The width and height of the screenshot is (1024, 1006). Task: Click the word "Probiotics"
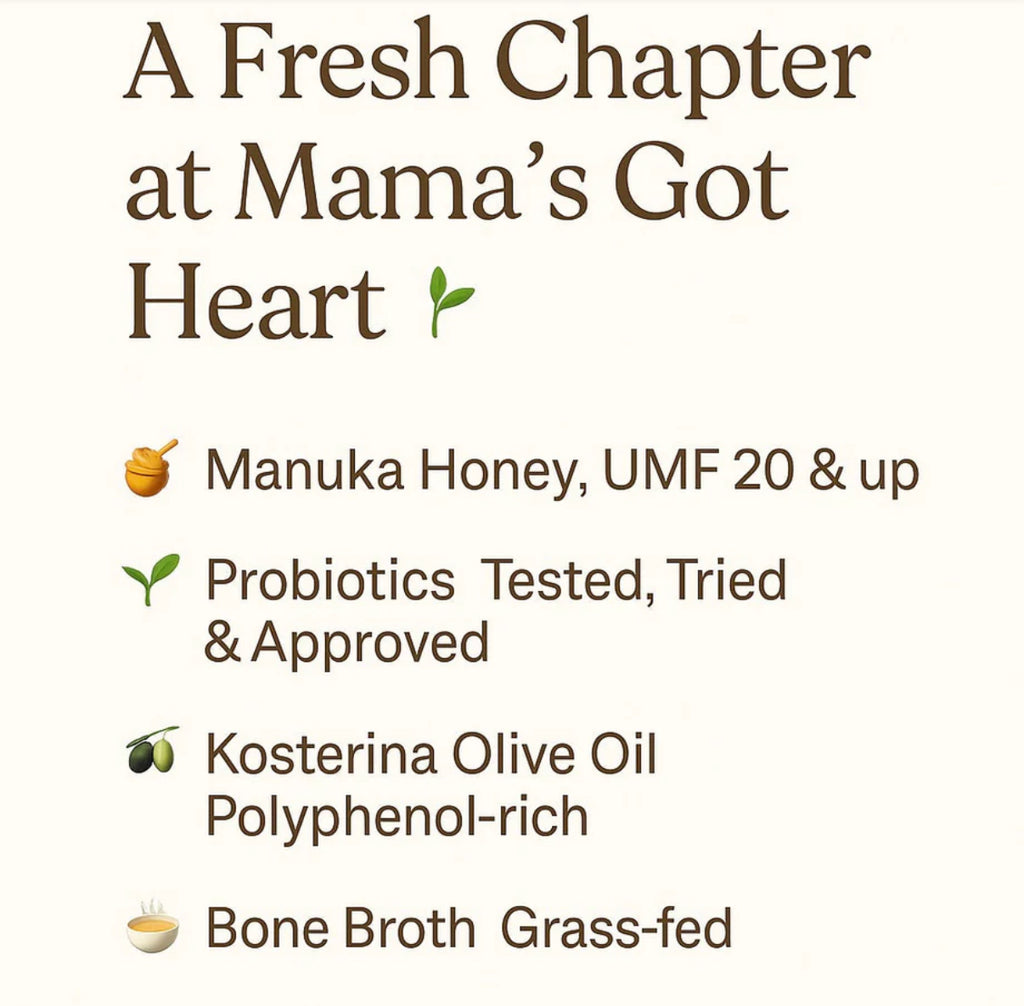(x=330, y=580)
